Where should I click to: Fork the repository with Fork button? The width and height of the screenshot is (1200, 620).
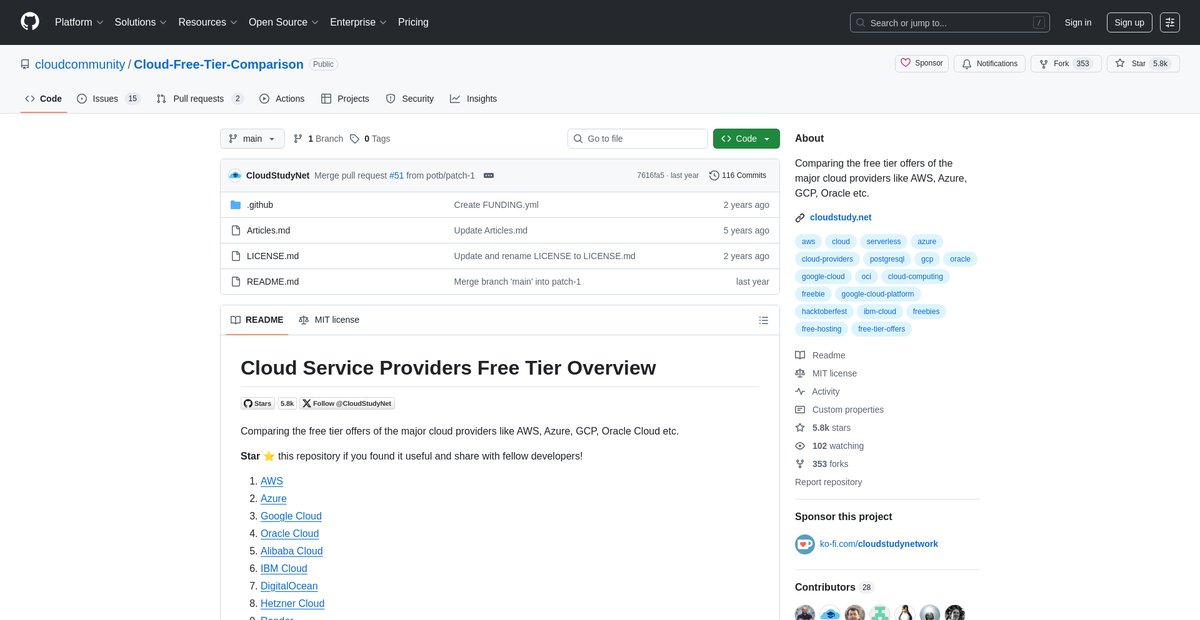[x=1066, y=63]
